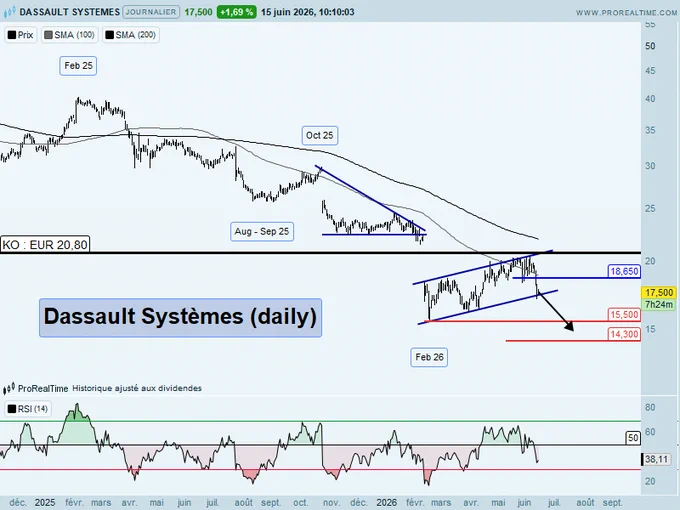Screen dimensions: 680x510
Task: Click the SMA (200) legend button
Action: tap(131, 35)
